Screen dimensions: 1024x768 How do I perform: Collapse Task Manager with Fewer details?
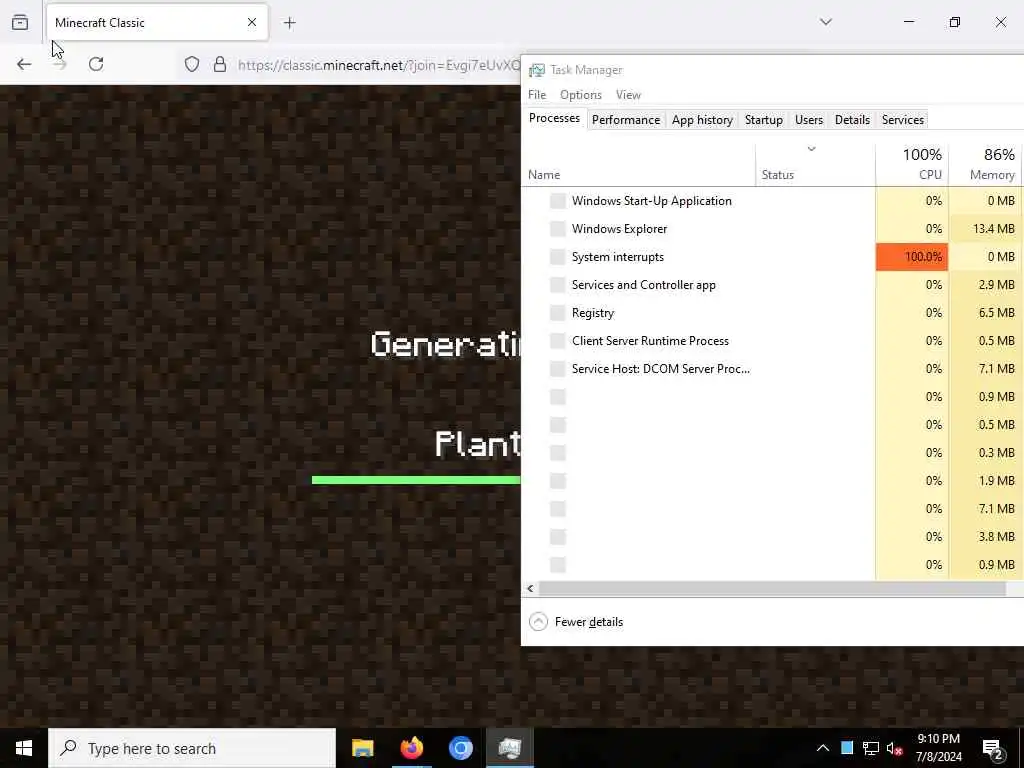pyautogui.click(x=576, y=622)
